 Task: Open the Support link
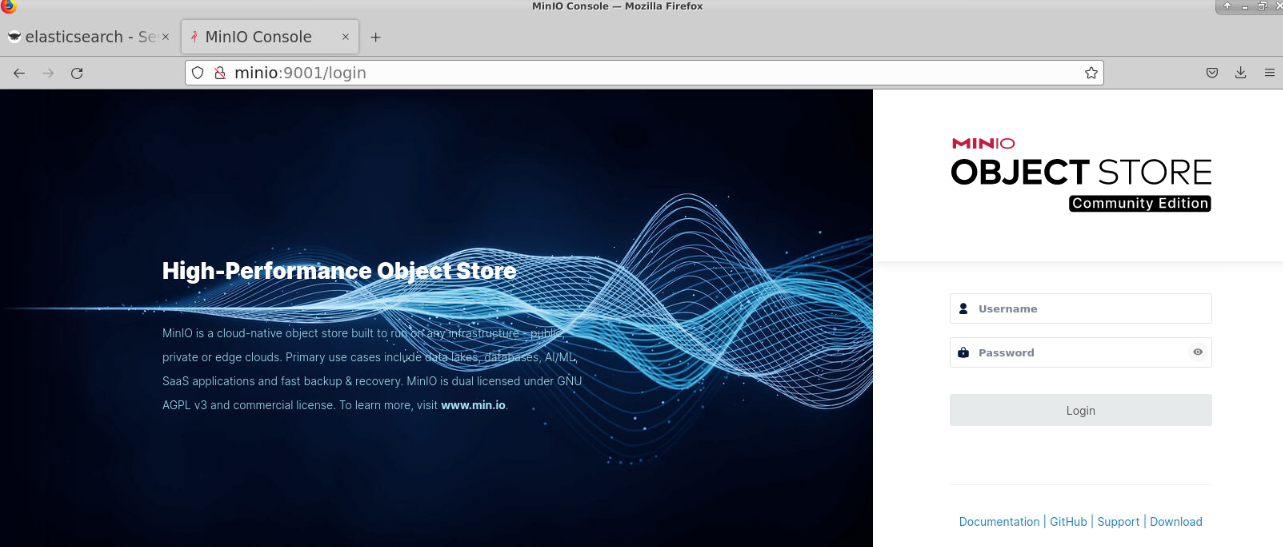pyautogui.click(x=1118, y=522)
